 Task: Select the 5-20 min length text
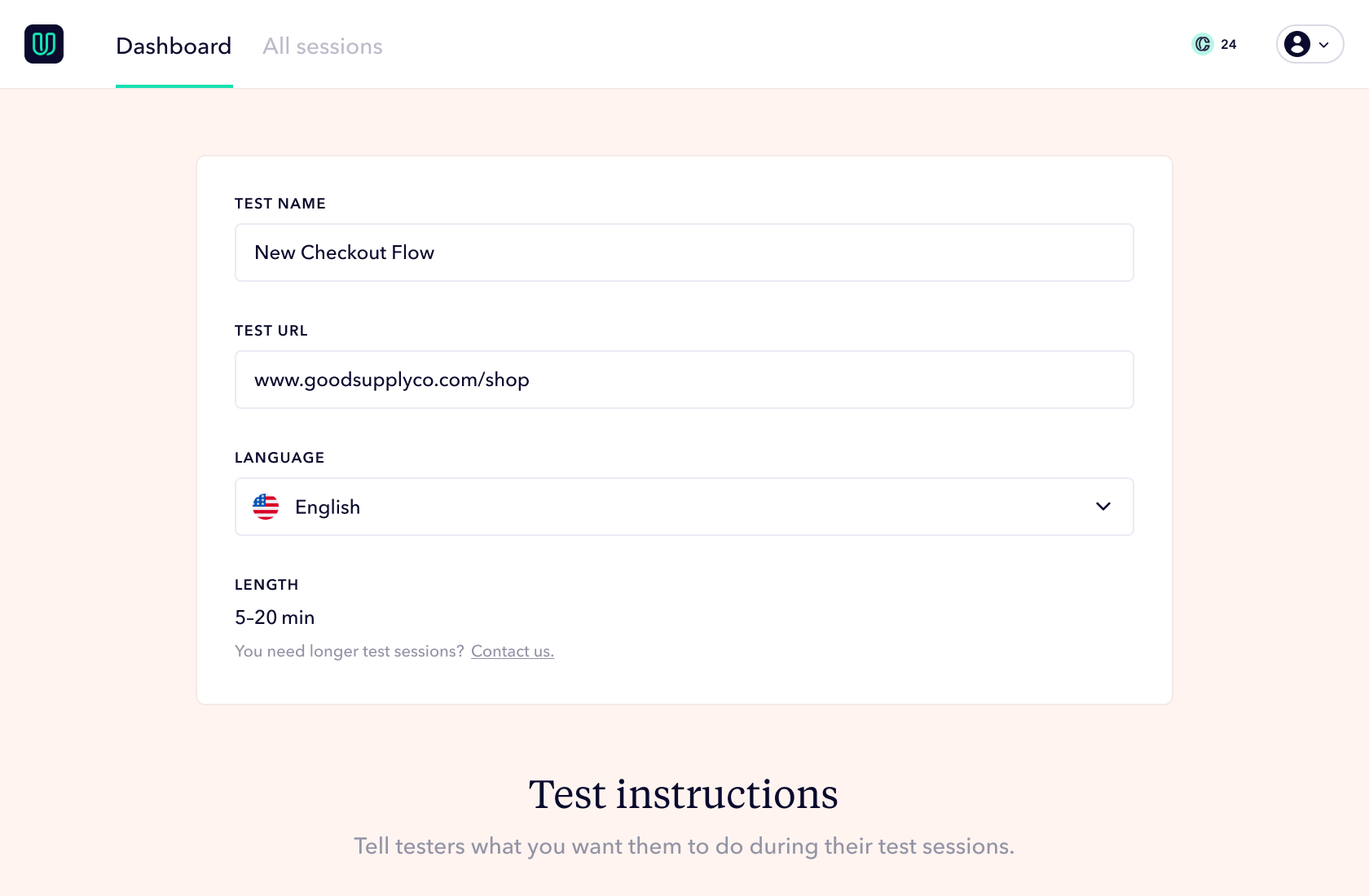(x=275, y=617)
